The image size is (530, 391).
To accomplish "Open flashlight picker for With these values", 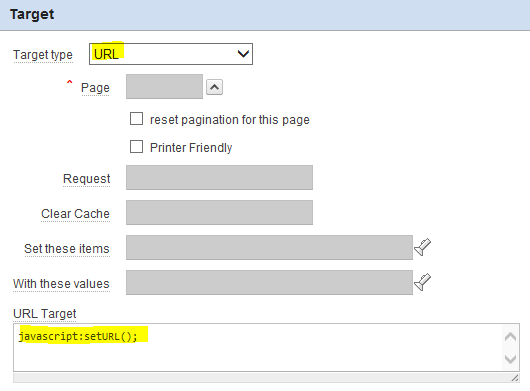I will pyautogui.click(x=423, y=282).
